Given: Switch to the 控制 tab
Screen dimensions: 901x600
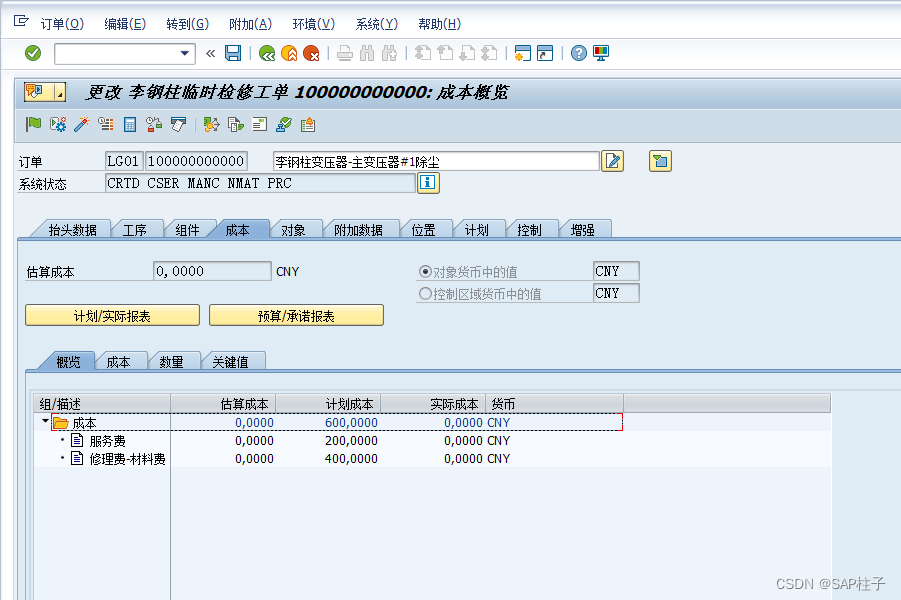Looking at the screenshot, I should 529,230.
